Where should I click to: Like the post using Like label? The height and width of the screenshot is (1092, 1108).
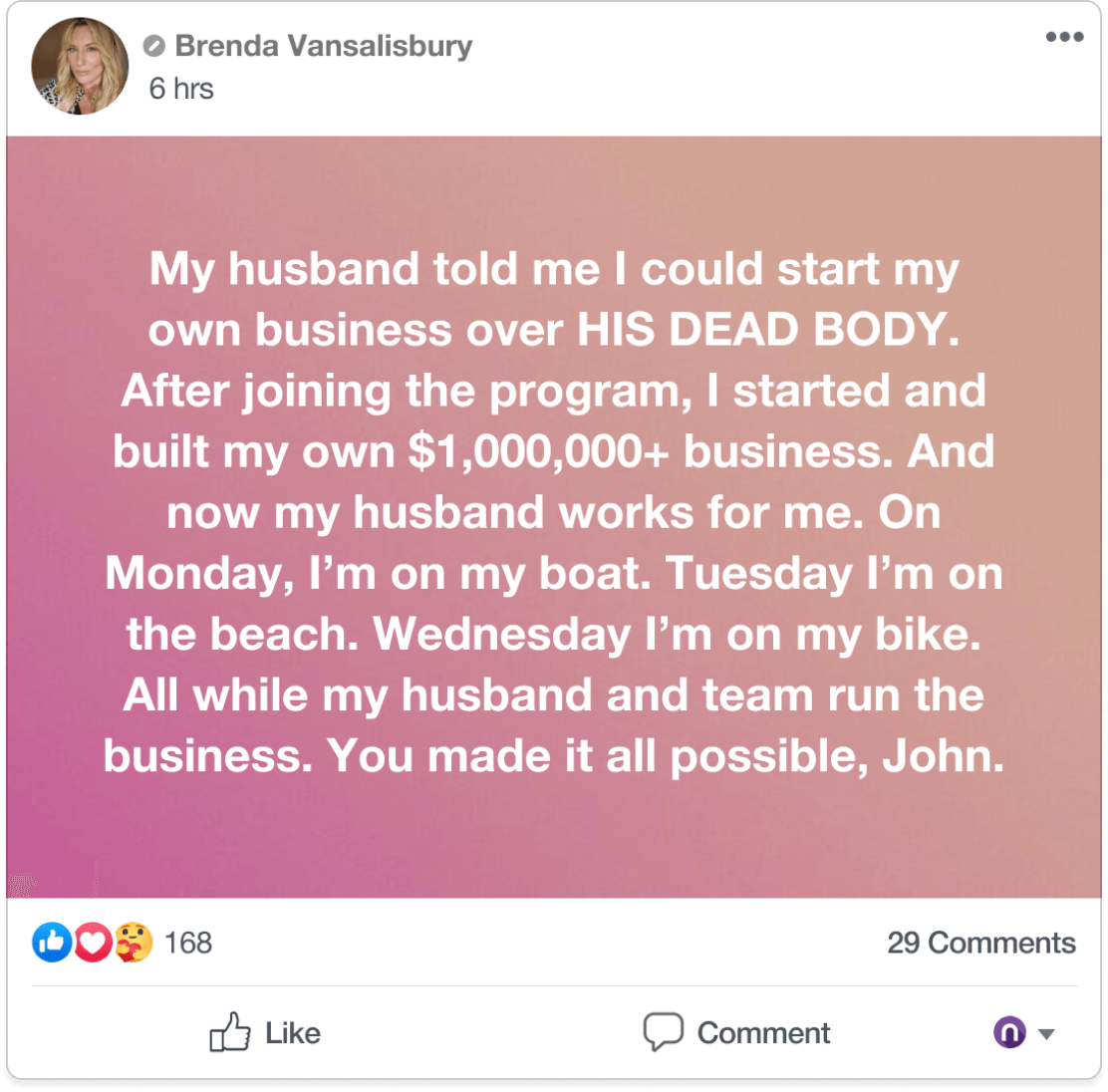tap(293, 1032)
